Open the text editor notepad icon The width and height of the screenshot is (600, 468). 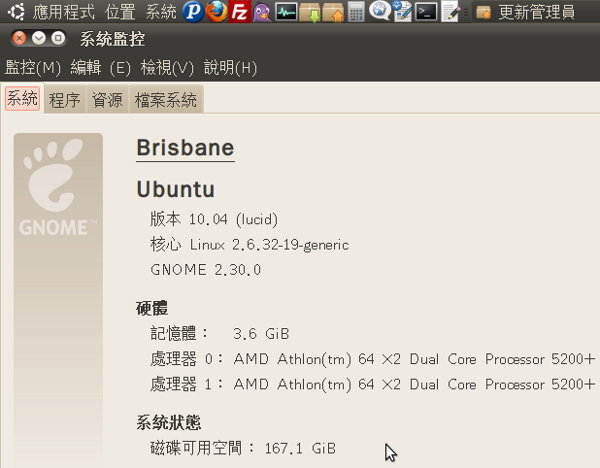pyautogui.click(x=450, y=11)
